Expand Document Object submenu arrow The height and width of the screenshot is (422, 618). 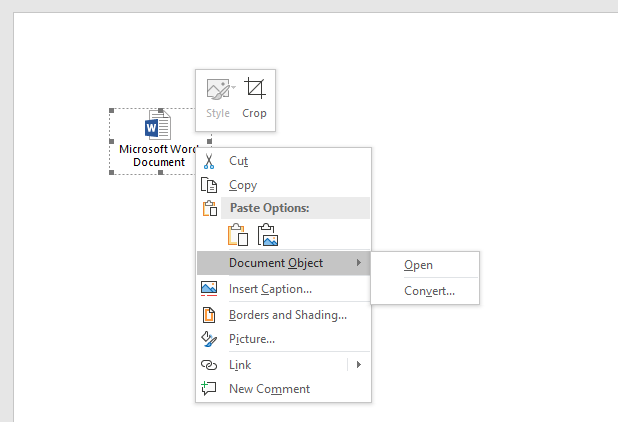[x=359, y=263]
